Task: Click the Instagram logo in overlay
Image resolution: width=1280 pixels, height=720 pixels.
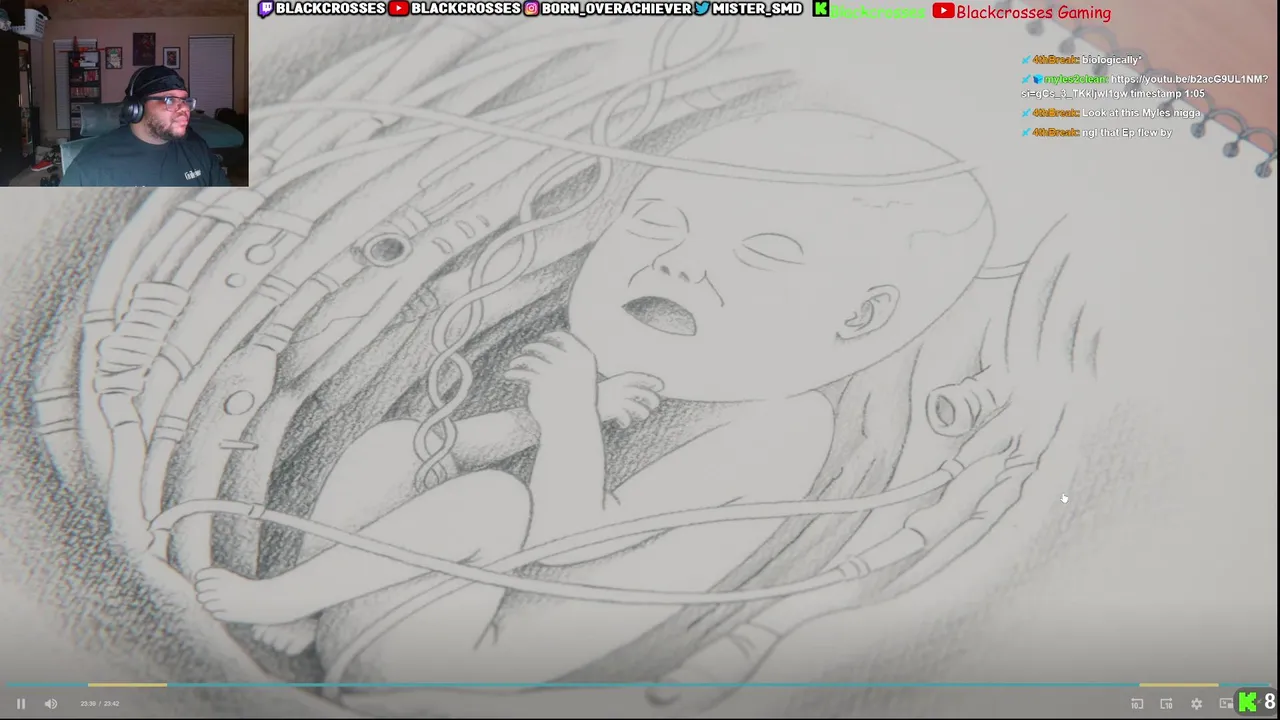Action: coord(531,8)
